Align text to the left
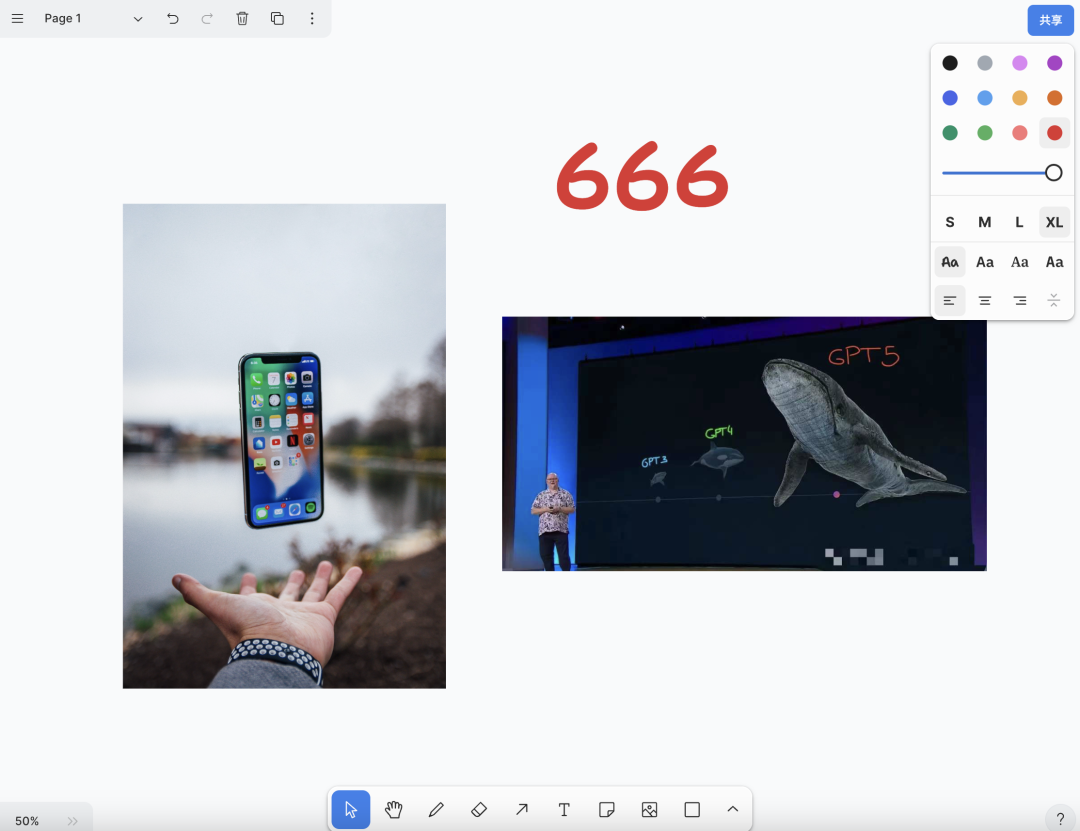Viewport: 1080px width, 831px height. pyautogui.click(x=950, y=300)
